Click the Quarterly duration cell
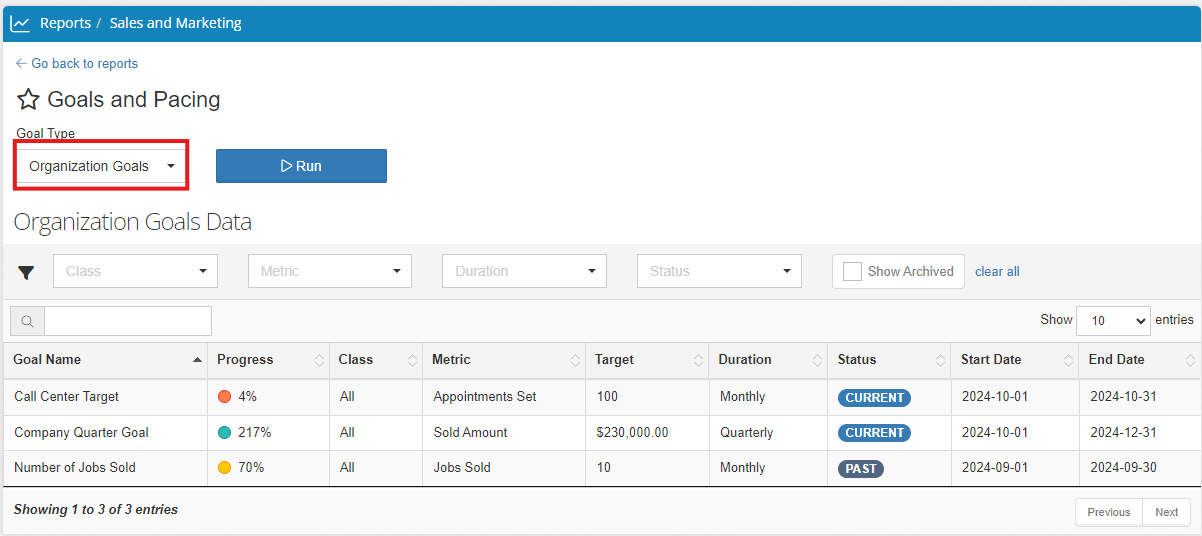This screenshot has width=1202, height=536. tap(747, 433)
